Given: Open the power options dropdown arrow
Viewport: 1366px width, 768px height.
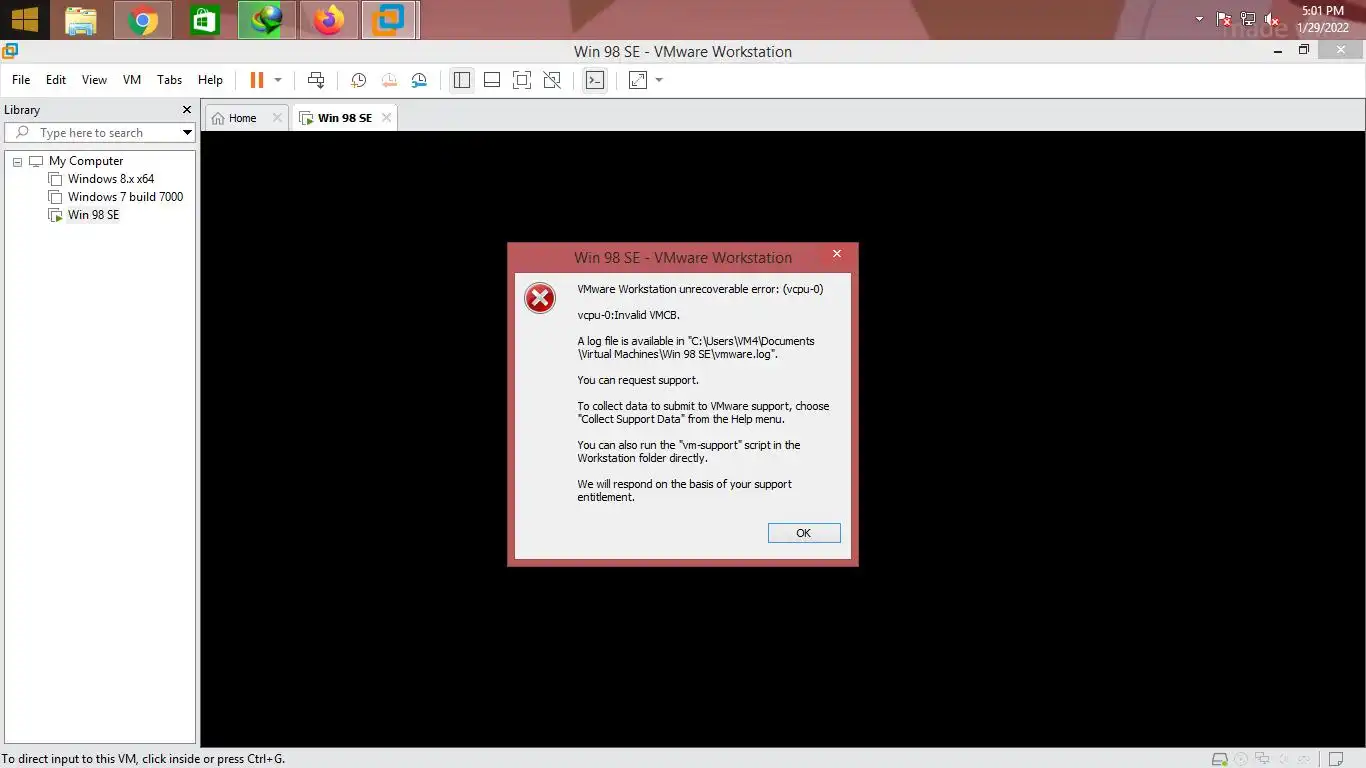Looking at the screenshot, I should point(278,80).
